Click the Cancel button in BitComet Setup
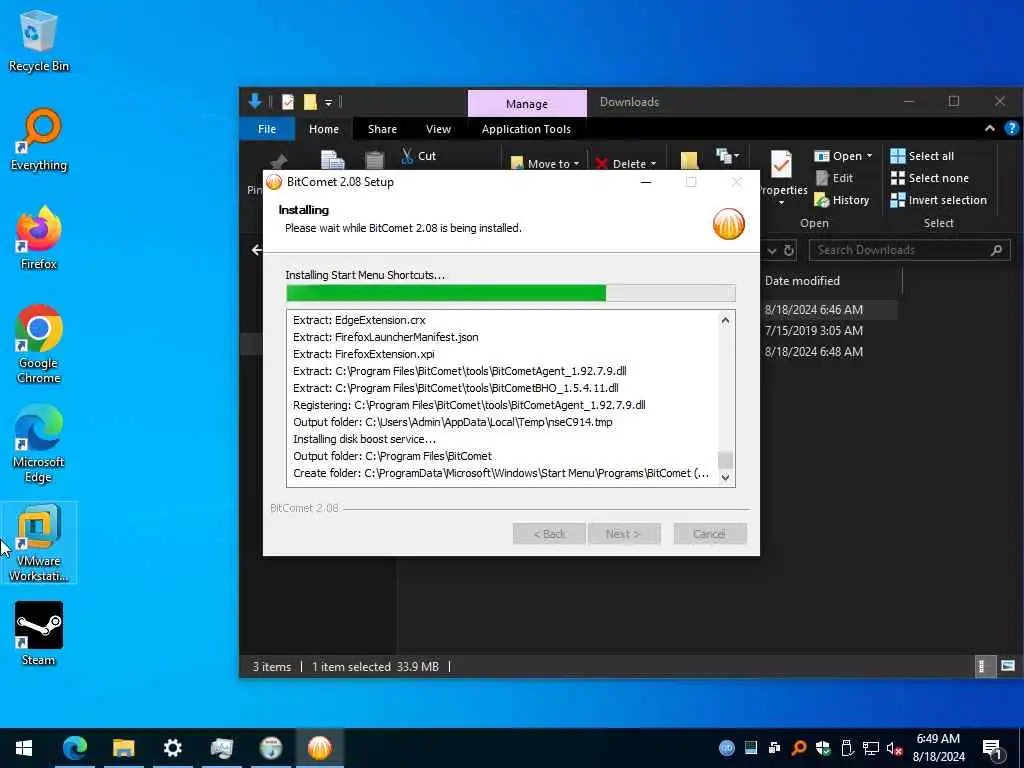Image resolution: width=1024 pixels, height=768 pixels. [709, 534]
